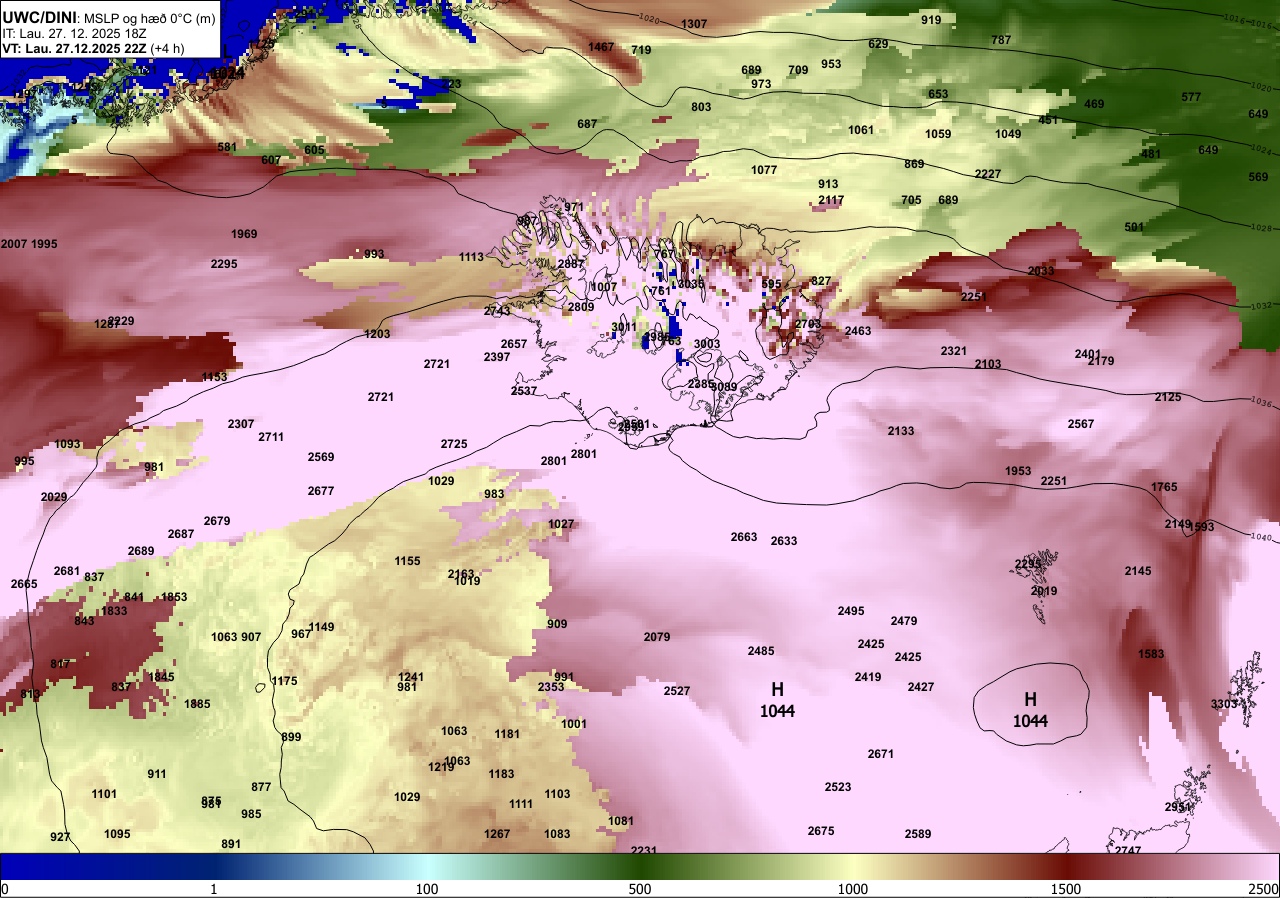Screen dimensions: 1280x898
Task: Click the map value 2589
Action: (918, 834)
